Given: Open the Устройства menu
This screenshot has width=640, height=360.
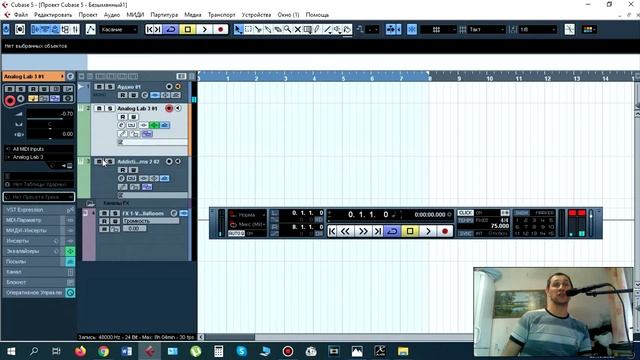Looking at the screenshot, I should pyautogui.click(x=256, y=15).
